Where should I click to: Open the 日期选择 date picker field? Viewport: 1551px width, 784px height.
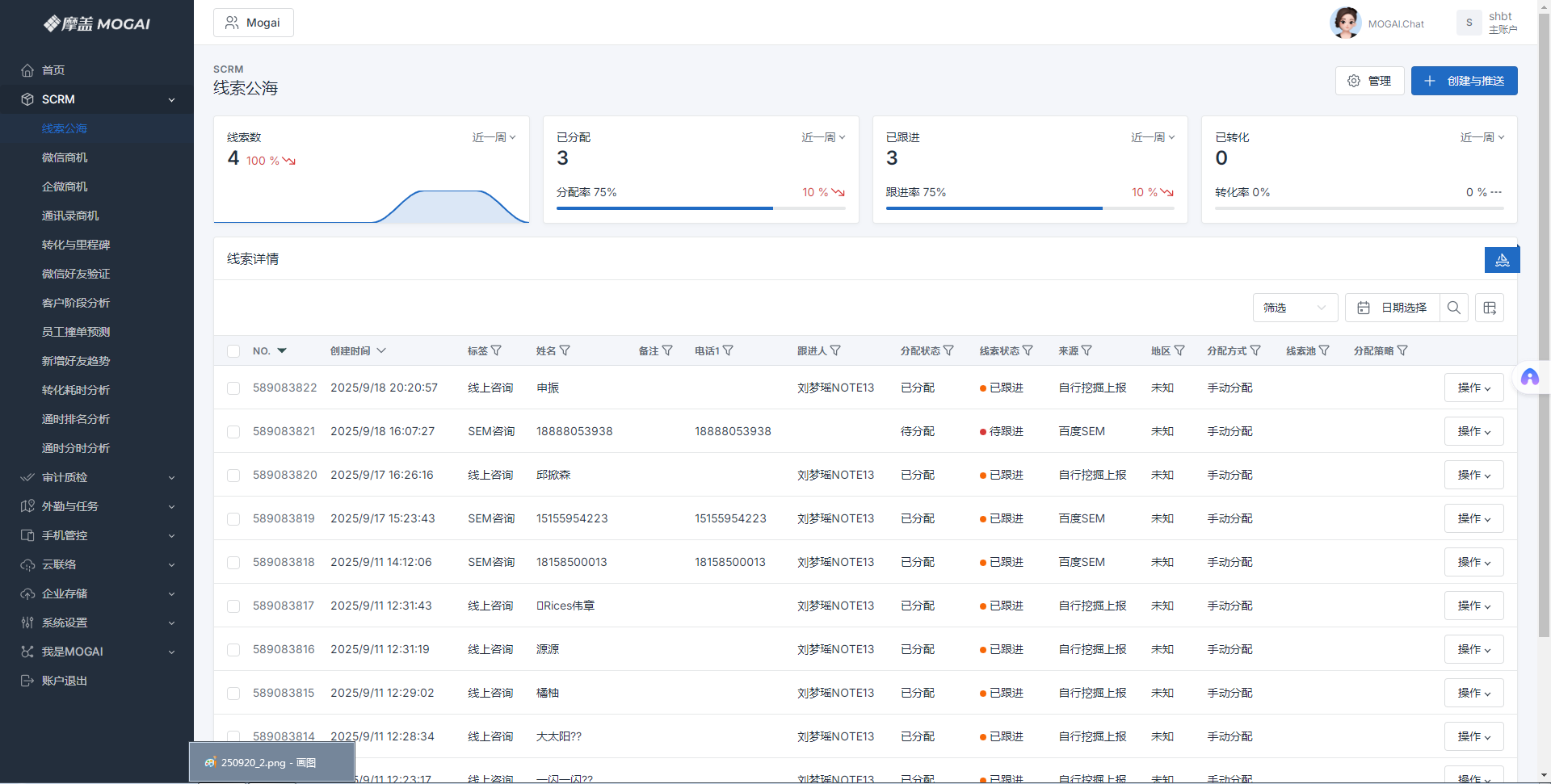(x=1393, y=308)
